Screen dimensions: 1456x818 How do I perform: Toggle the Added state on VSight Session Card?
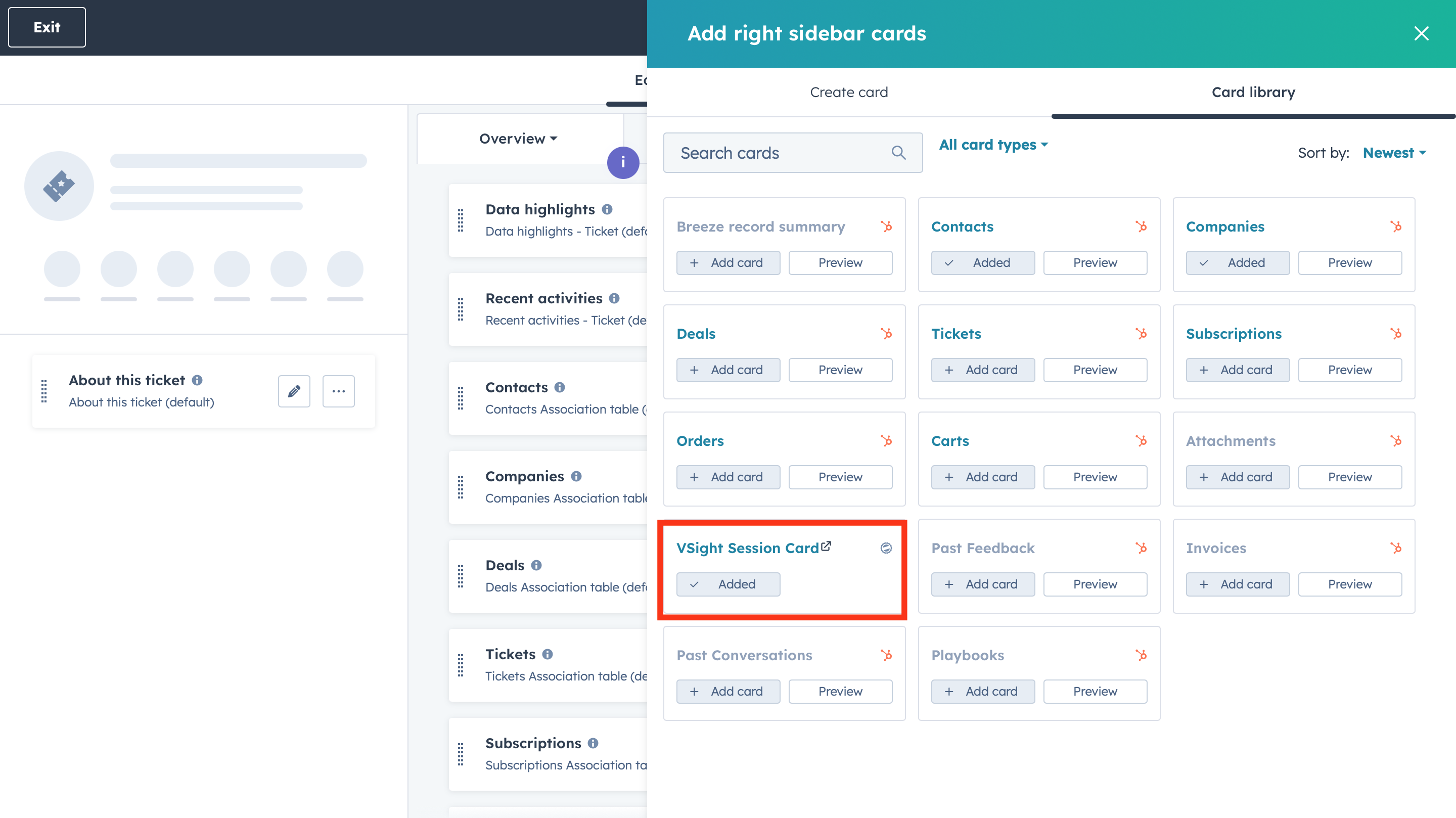tap(728, 584)
